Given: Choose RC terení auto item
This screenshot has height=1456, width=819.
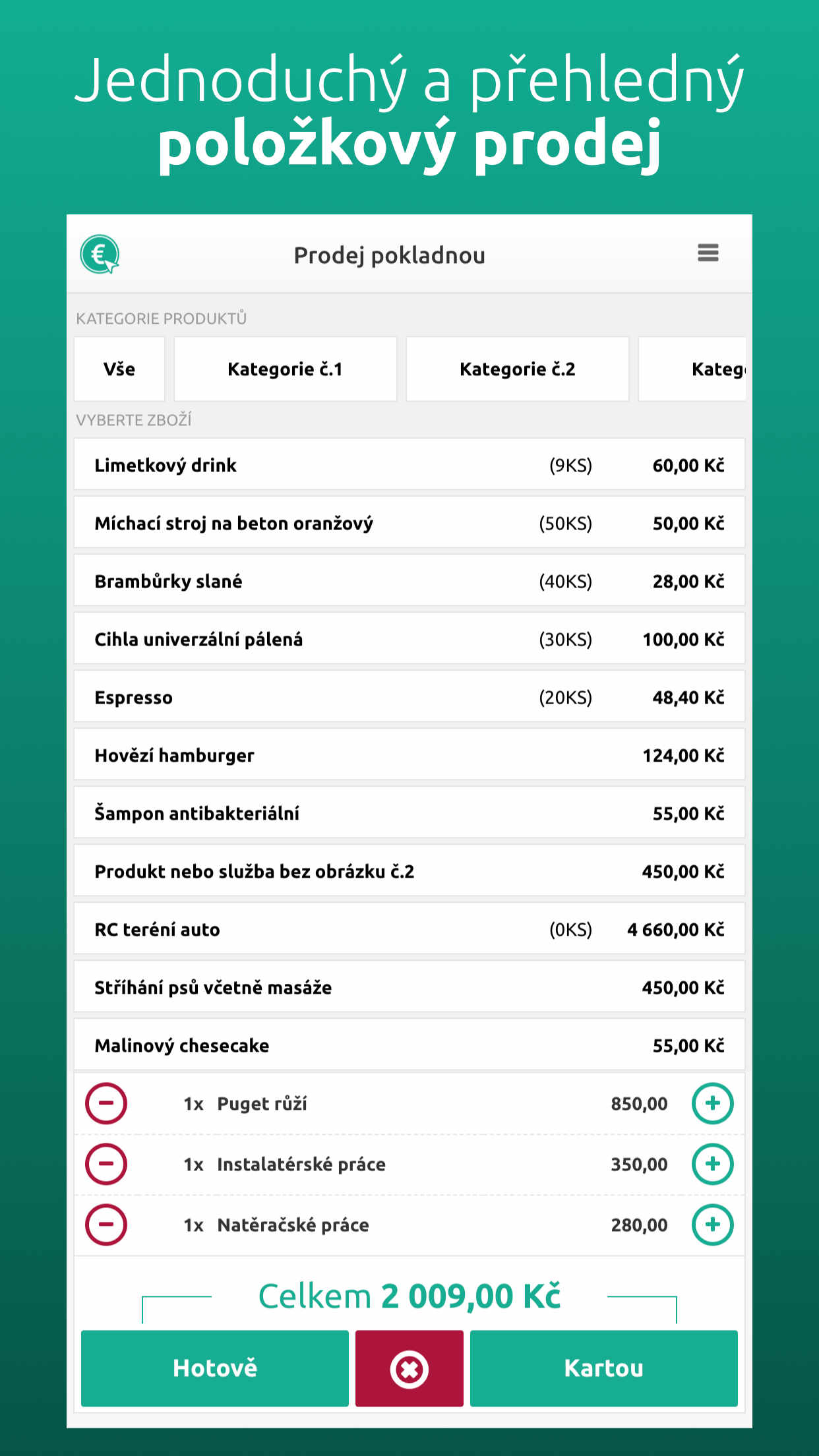Looking at the screenshot, I should pyautogui.click(x=409, y=930).
